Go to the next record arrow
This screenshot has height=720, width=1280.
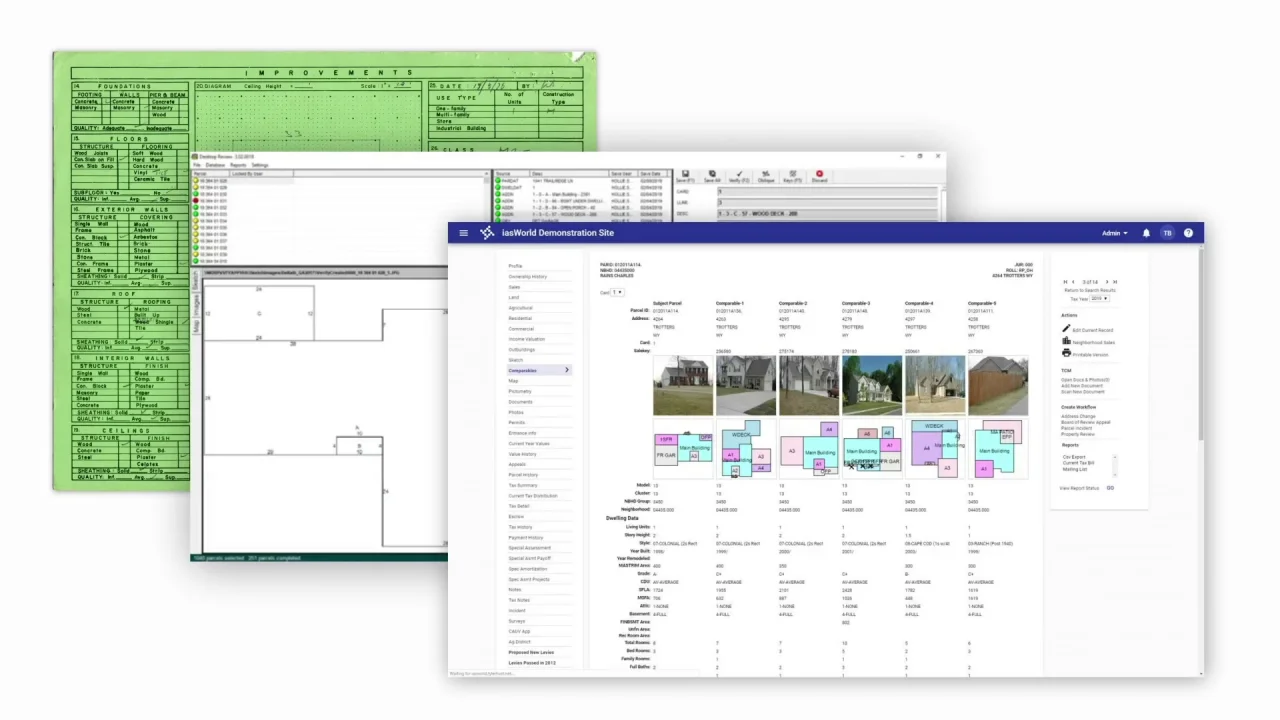tap(1106, 282)
